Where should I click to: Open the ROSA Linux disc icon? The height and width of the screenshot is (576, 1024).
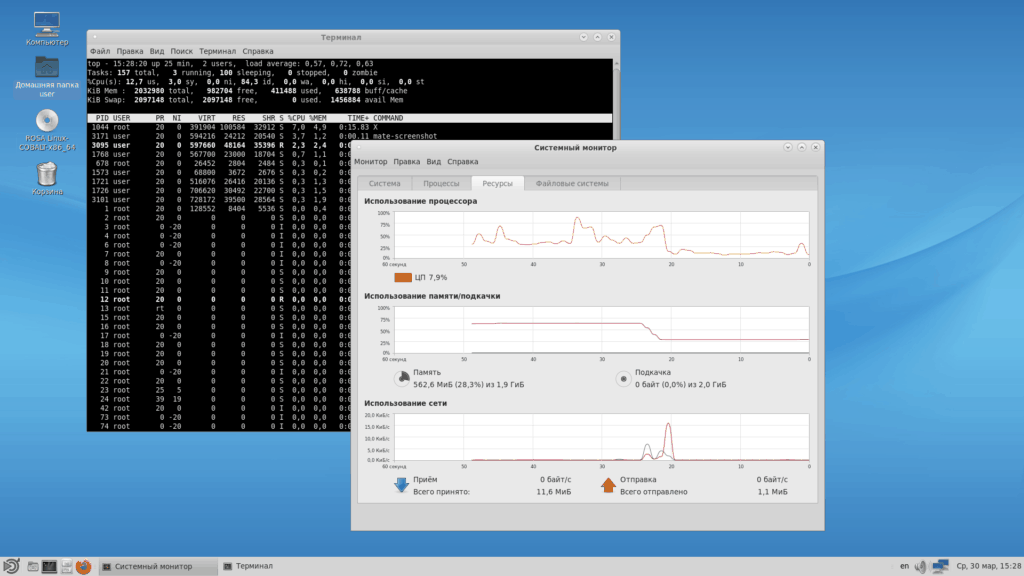47,121
